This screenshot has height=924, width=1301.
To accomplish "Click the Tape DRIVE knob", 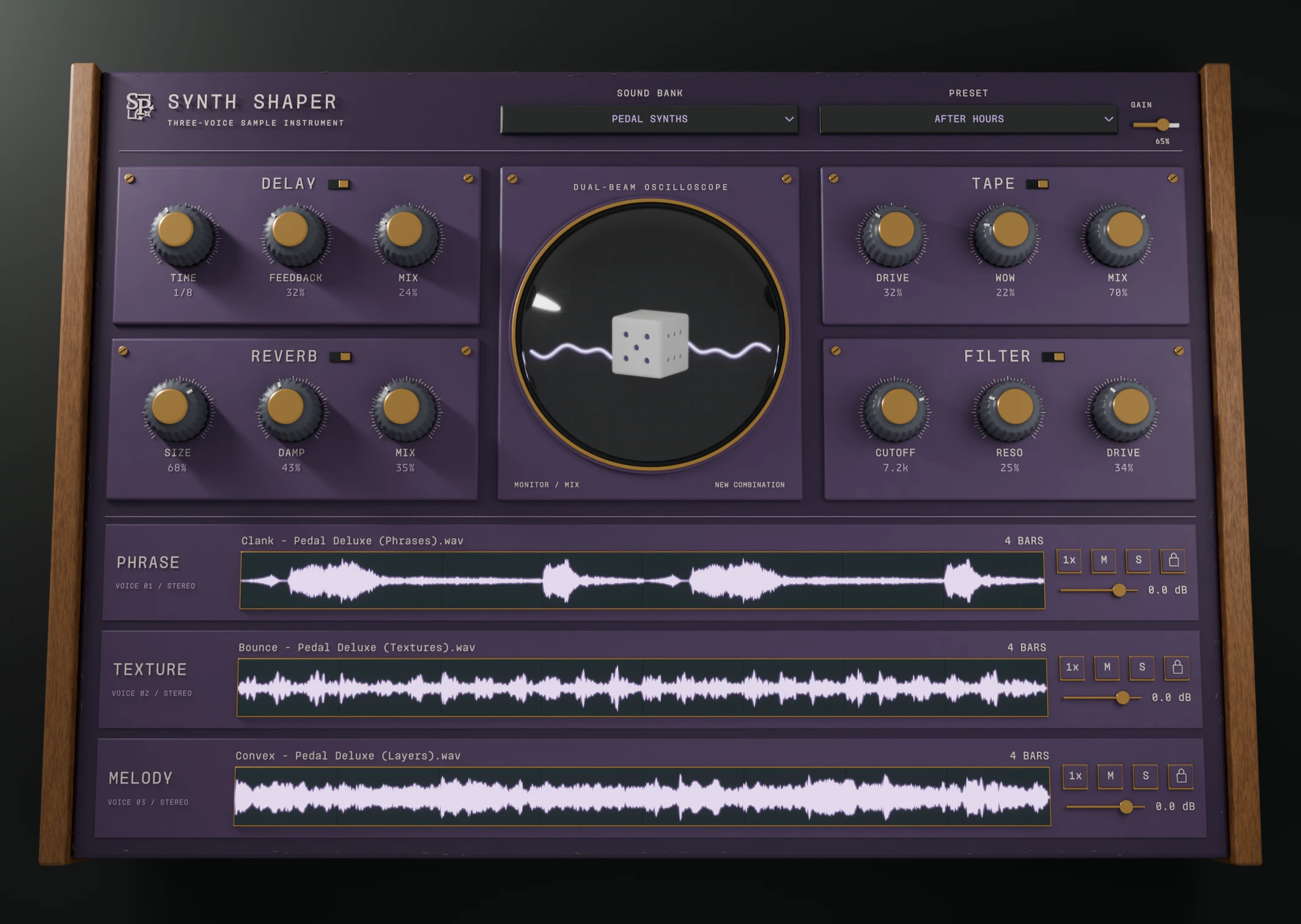I will pos(892,235).
